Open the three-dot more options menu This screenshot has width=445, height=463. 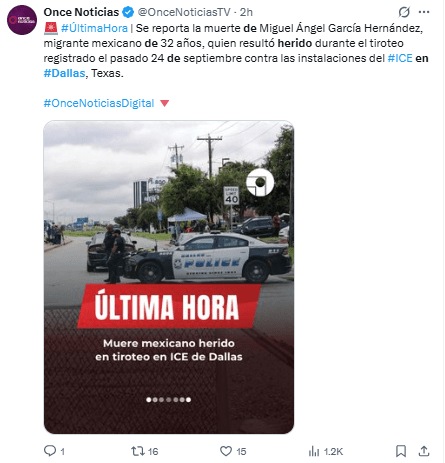[x=424, y=12]
